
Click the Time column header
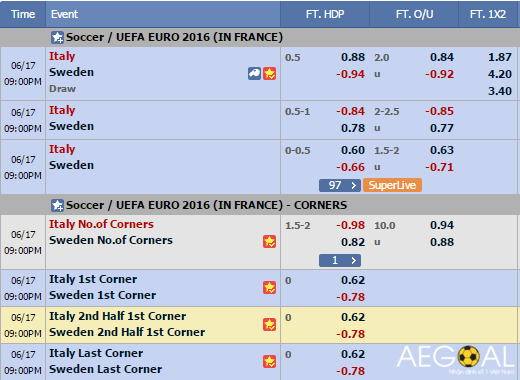click(x=23, y=14)
